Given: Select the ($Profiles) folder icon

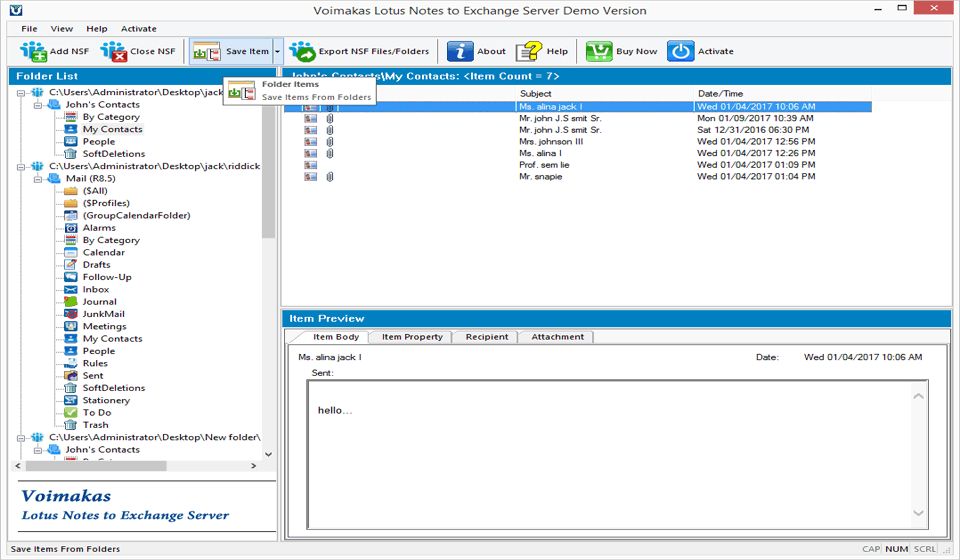Looking at the screenshot, I should pyautogui.click(x=71, y=203).
